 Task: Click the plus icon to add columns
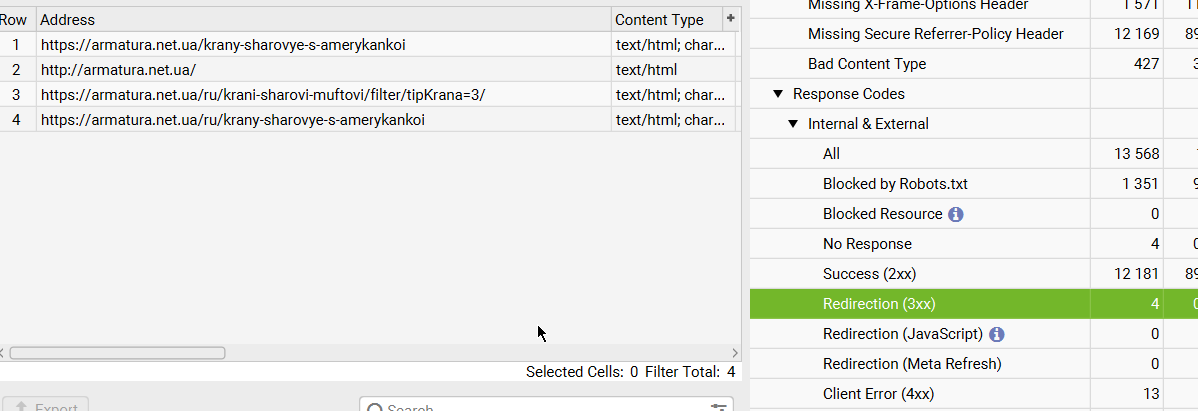(730, 19)
